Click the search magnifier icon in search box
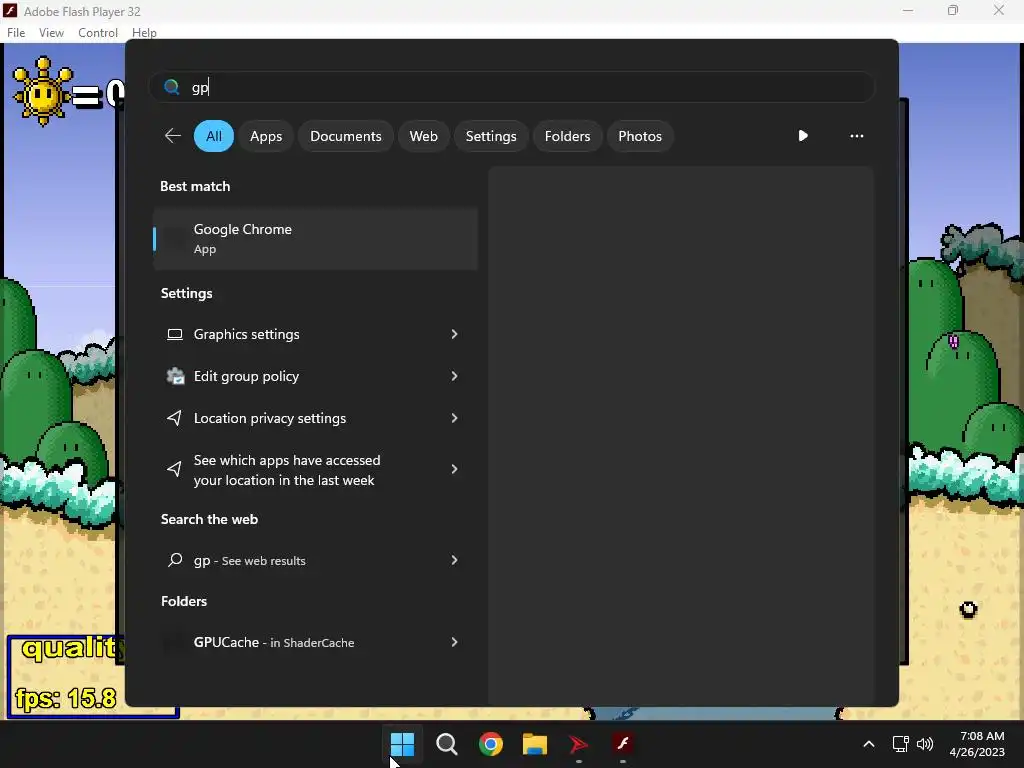 [172, 87]
